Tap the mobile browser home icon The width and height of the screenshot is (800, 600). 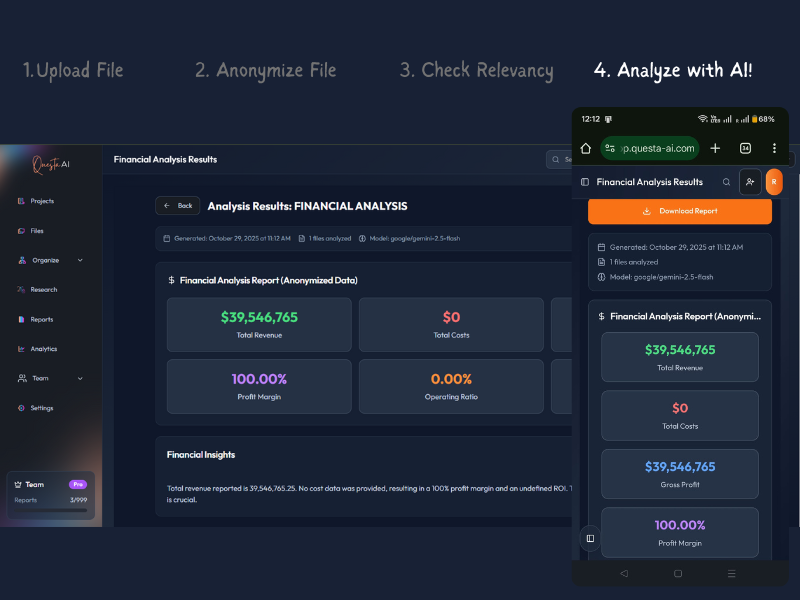point(586,148)
